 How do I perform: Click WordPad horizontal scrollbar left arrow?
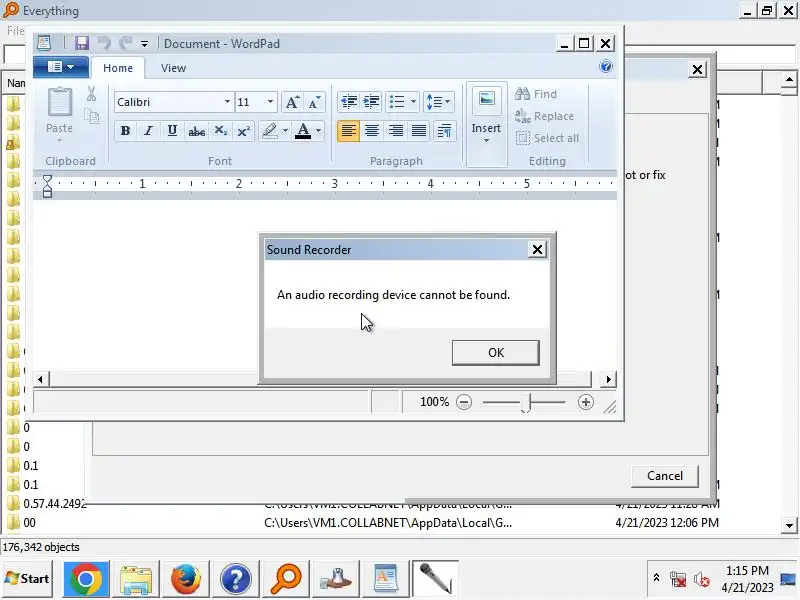click(x=40, y=379)
